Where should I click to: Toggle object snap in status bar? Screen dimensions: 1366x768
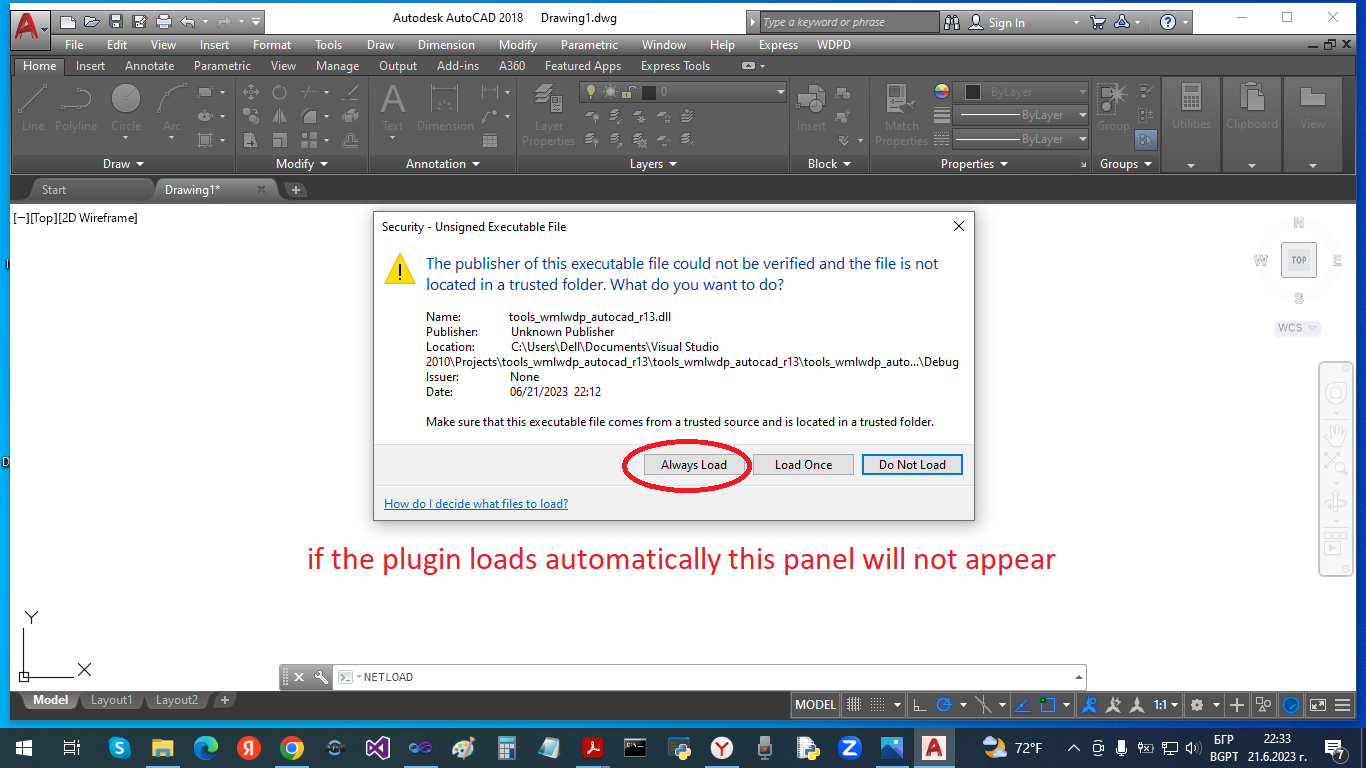(x=1047, y=705)
